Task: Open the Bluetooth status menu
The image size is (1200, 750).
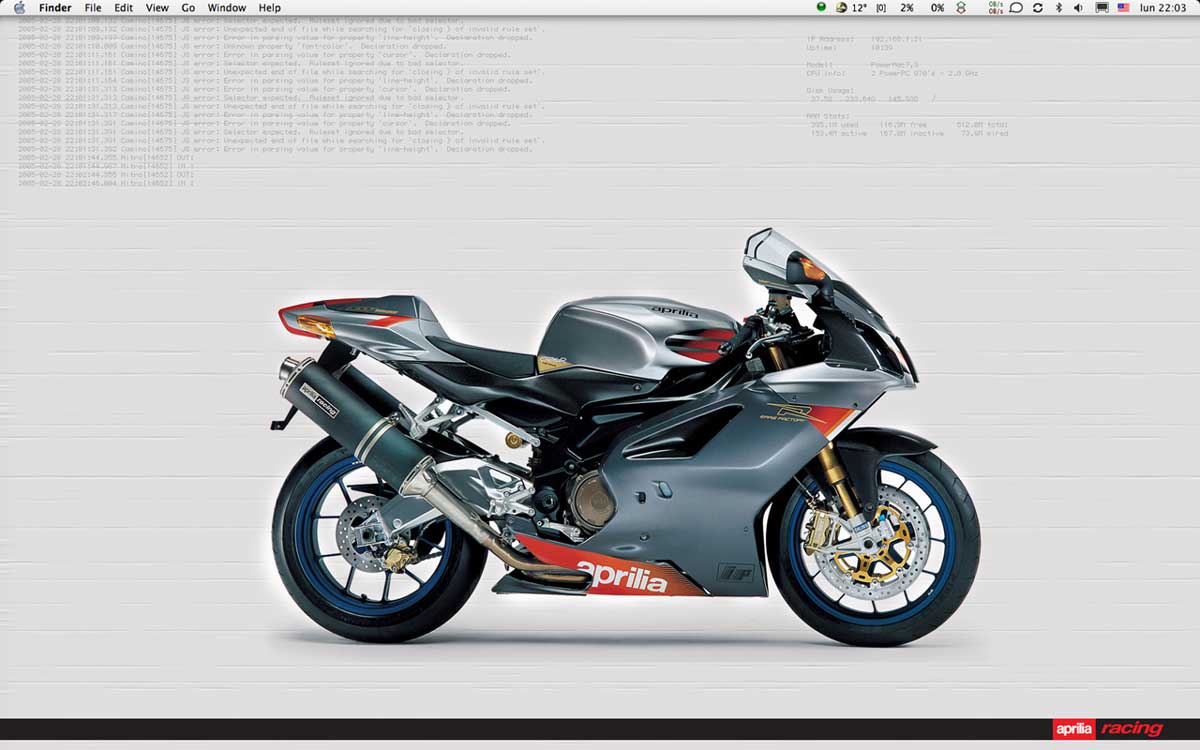Action: [1059, 7]
